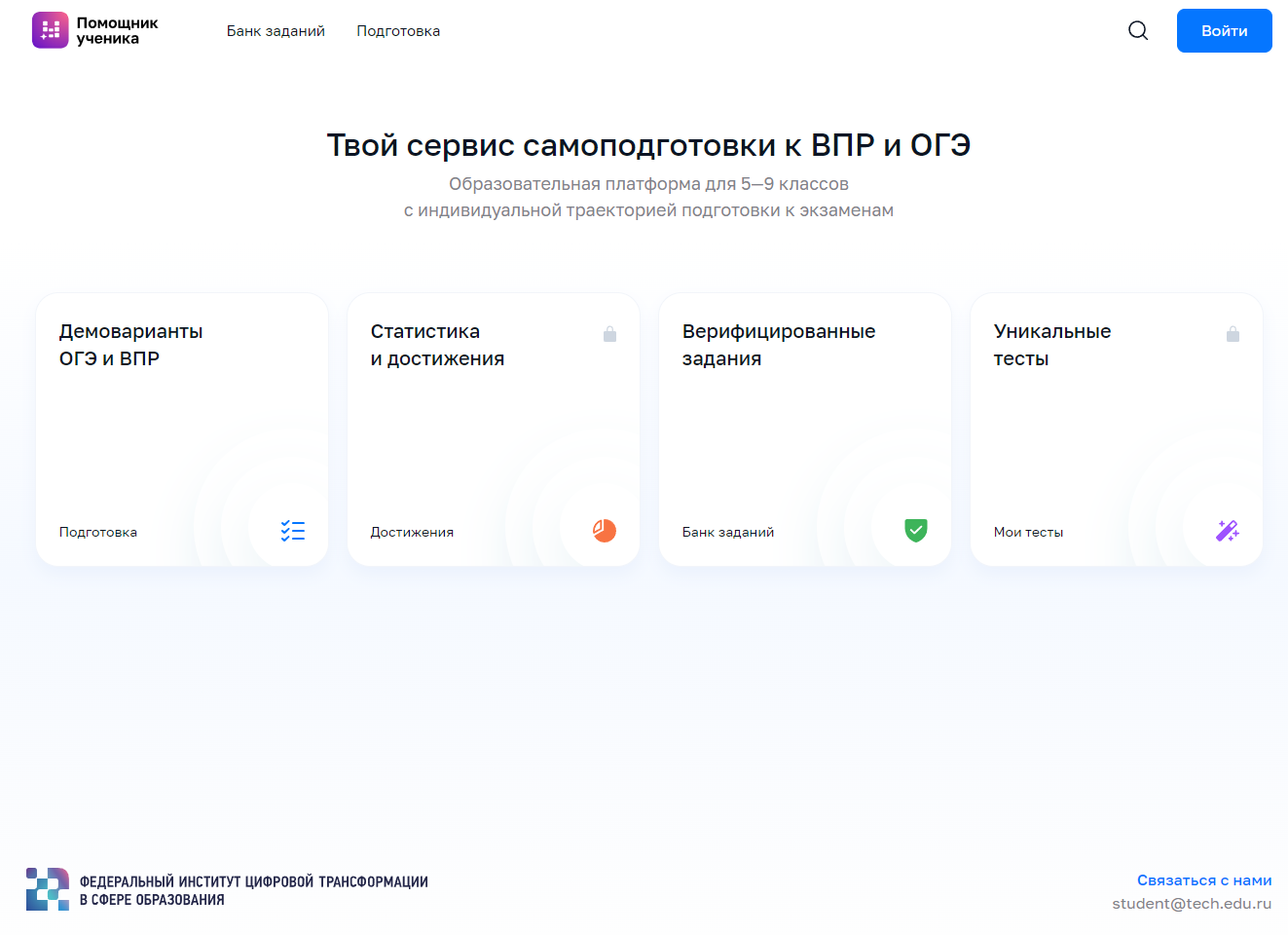Open the Подготовка navigation item
This screenshot has width=1288, height=935.
tap(398, 30)
